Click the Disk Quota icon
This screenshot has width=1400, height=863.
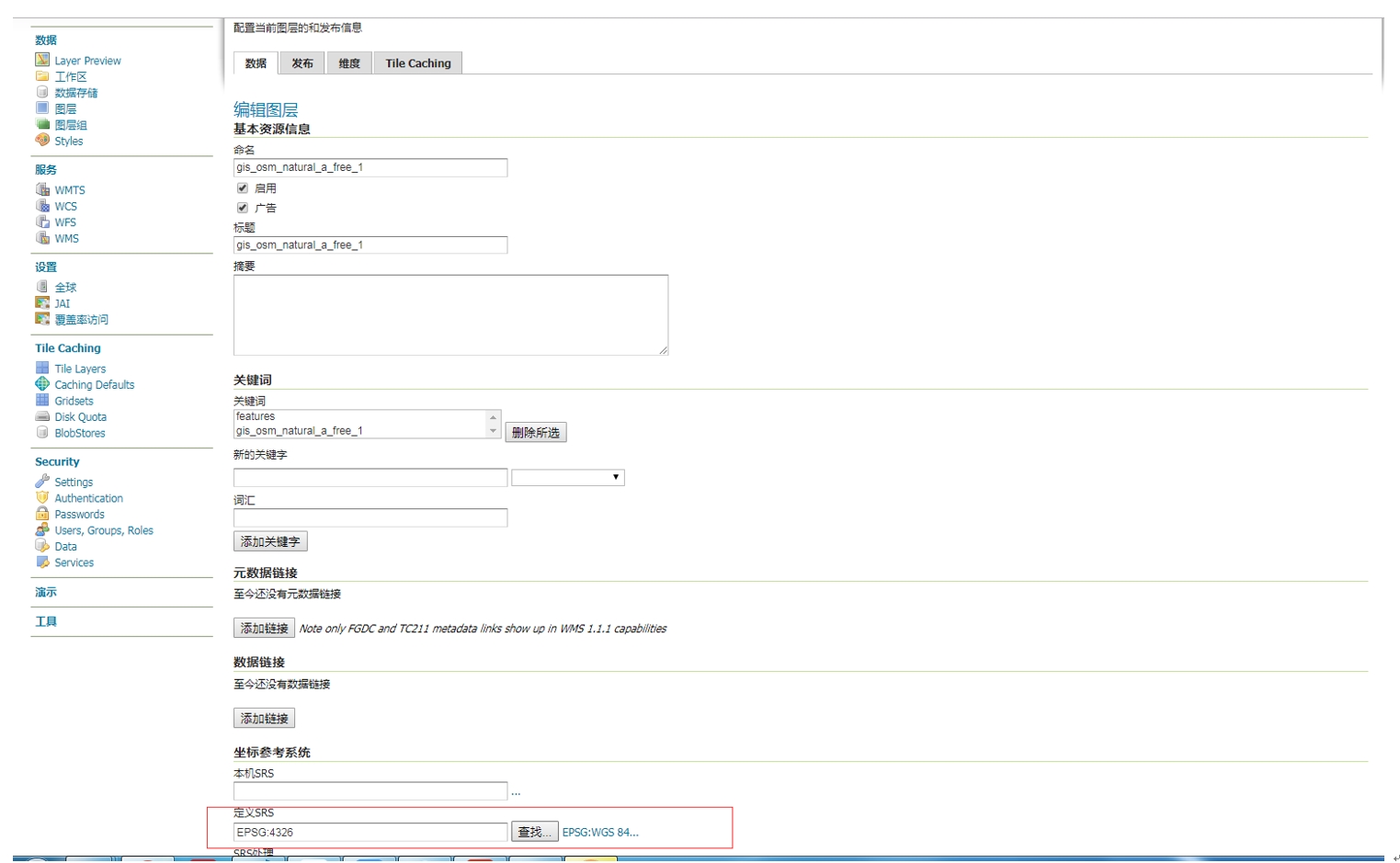click(42, 416)
